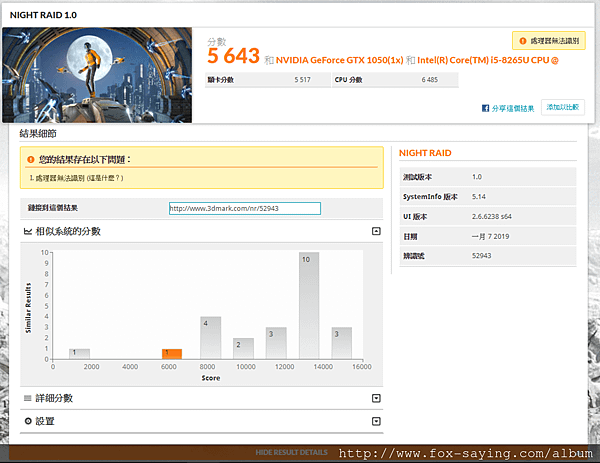Click the histogram bar labeled 4
Viewport: 600px width, 463px height.
point(210,337)
